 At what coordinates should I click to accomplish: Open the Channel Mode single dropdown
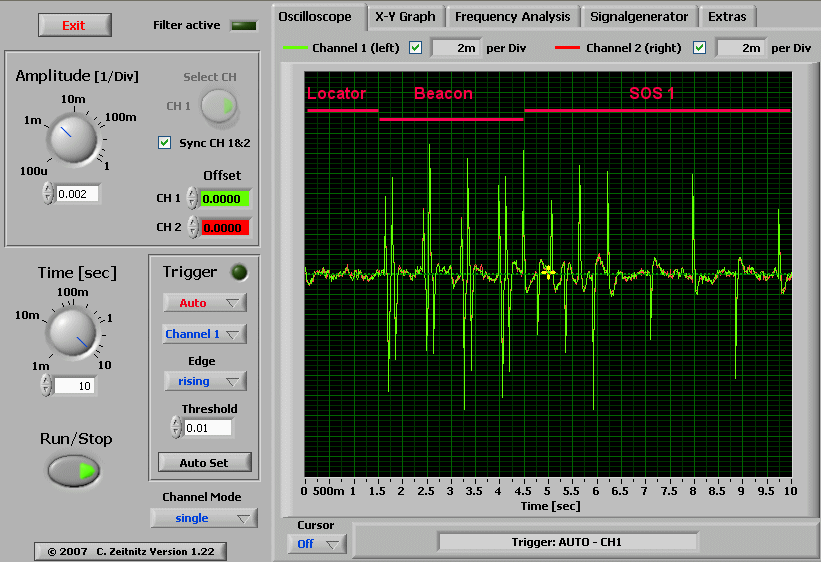tap(204, 518)
